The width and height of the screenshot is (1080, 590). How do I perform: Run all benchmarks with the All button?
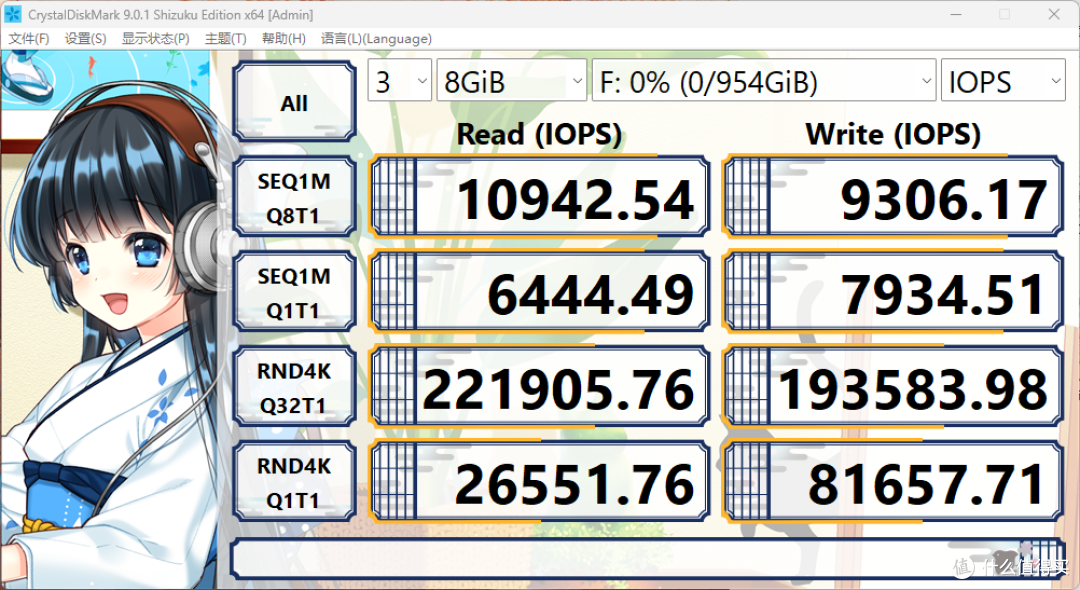coord(294,102)
